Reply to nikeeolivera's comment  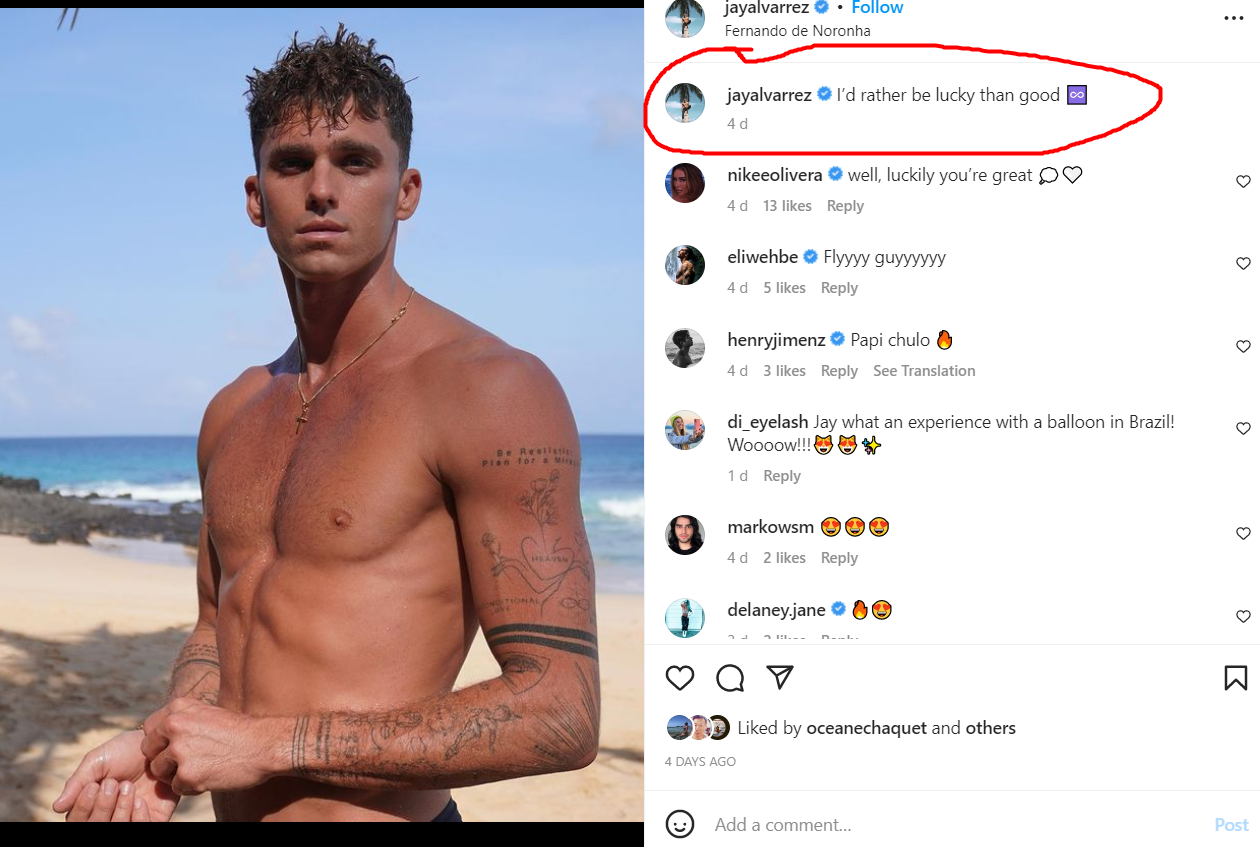(845, 206)
